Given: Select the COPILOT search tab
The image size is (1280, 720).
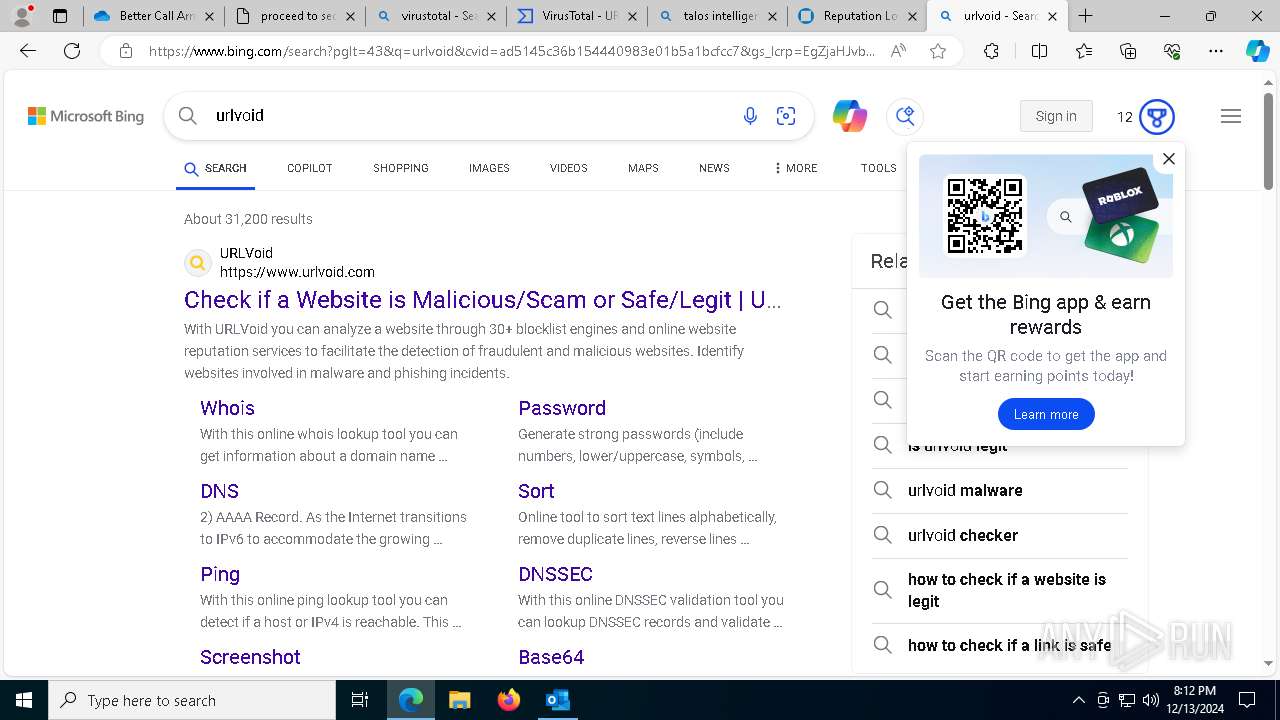Looking at the screenshot, I should pyautogui.click(x=309, y=168).
